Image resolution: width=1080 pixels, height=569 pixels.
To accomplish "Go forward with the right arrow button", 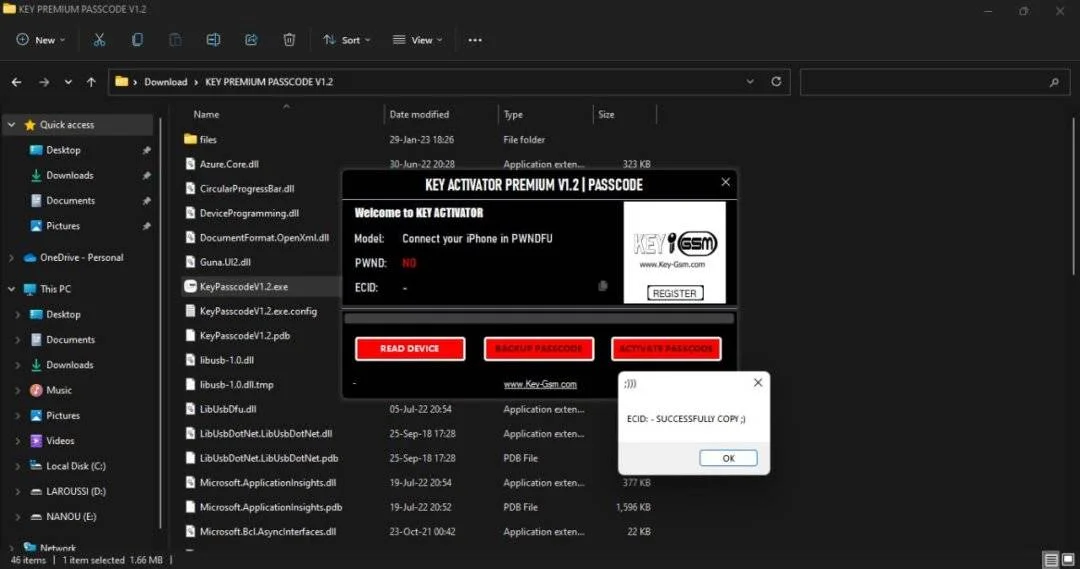I will click(43, 82).
